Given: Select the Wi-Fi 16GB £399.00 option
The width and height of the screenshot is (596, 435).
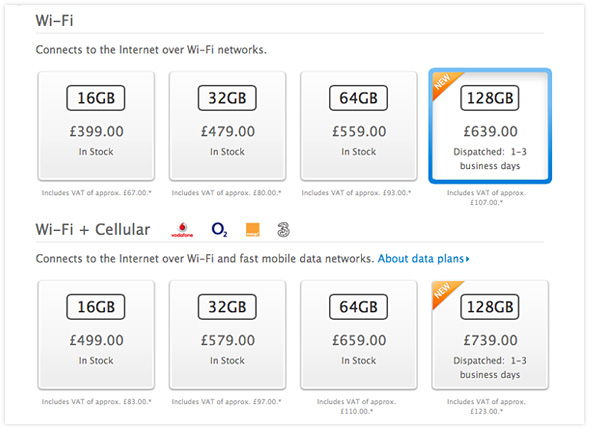Looking at the screenshot, I should (96, 126).
